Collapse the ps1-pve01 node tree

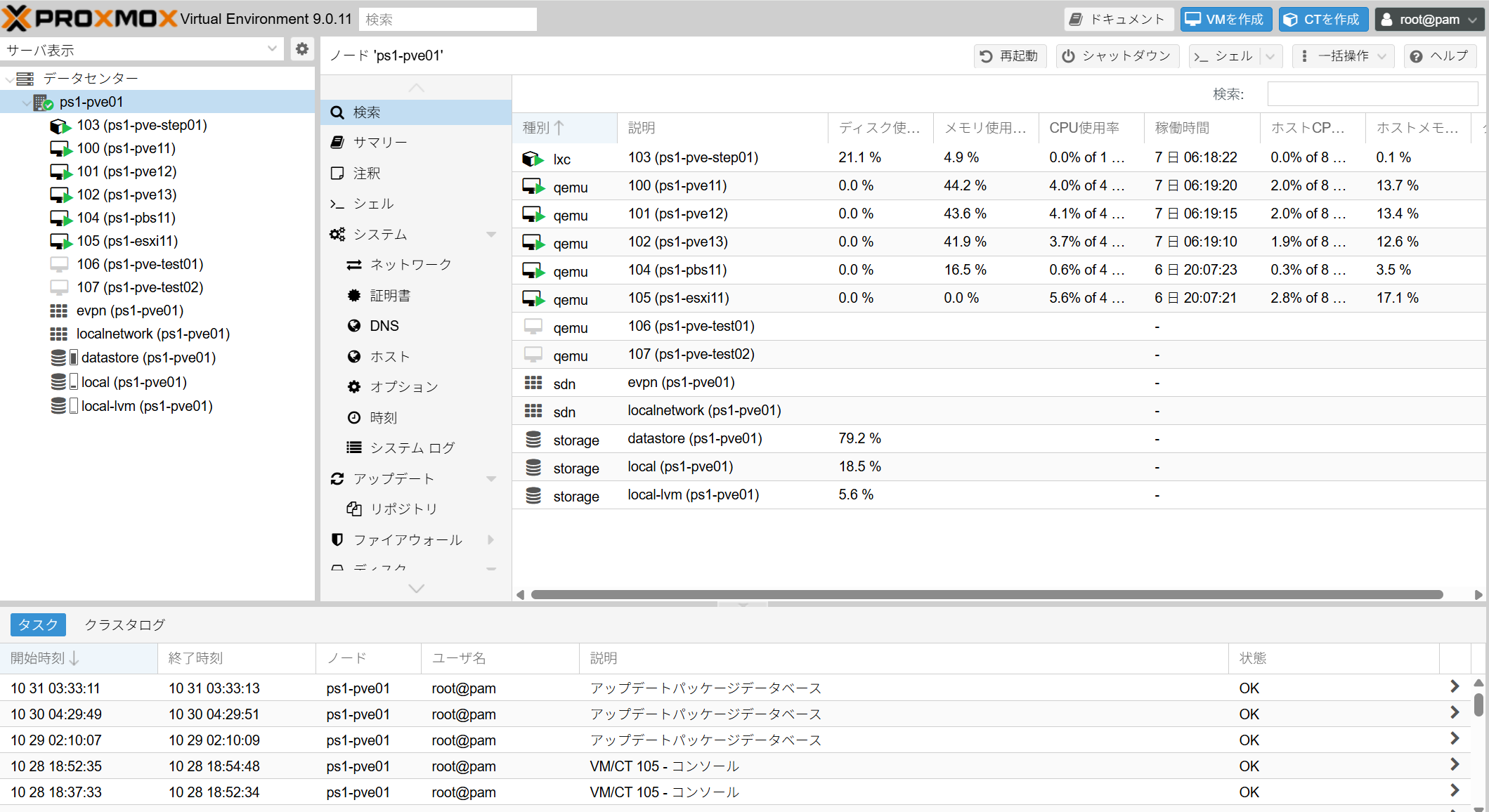coord(27,103)
